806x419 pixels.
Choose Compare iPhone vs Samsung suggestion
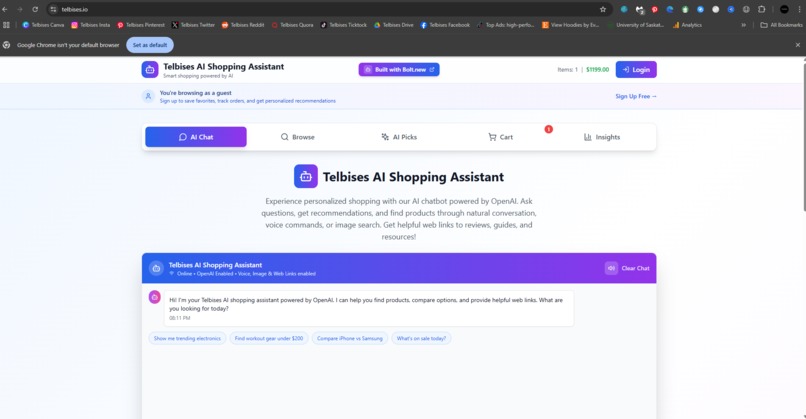350,338
